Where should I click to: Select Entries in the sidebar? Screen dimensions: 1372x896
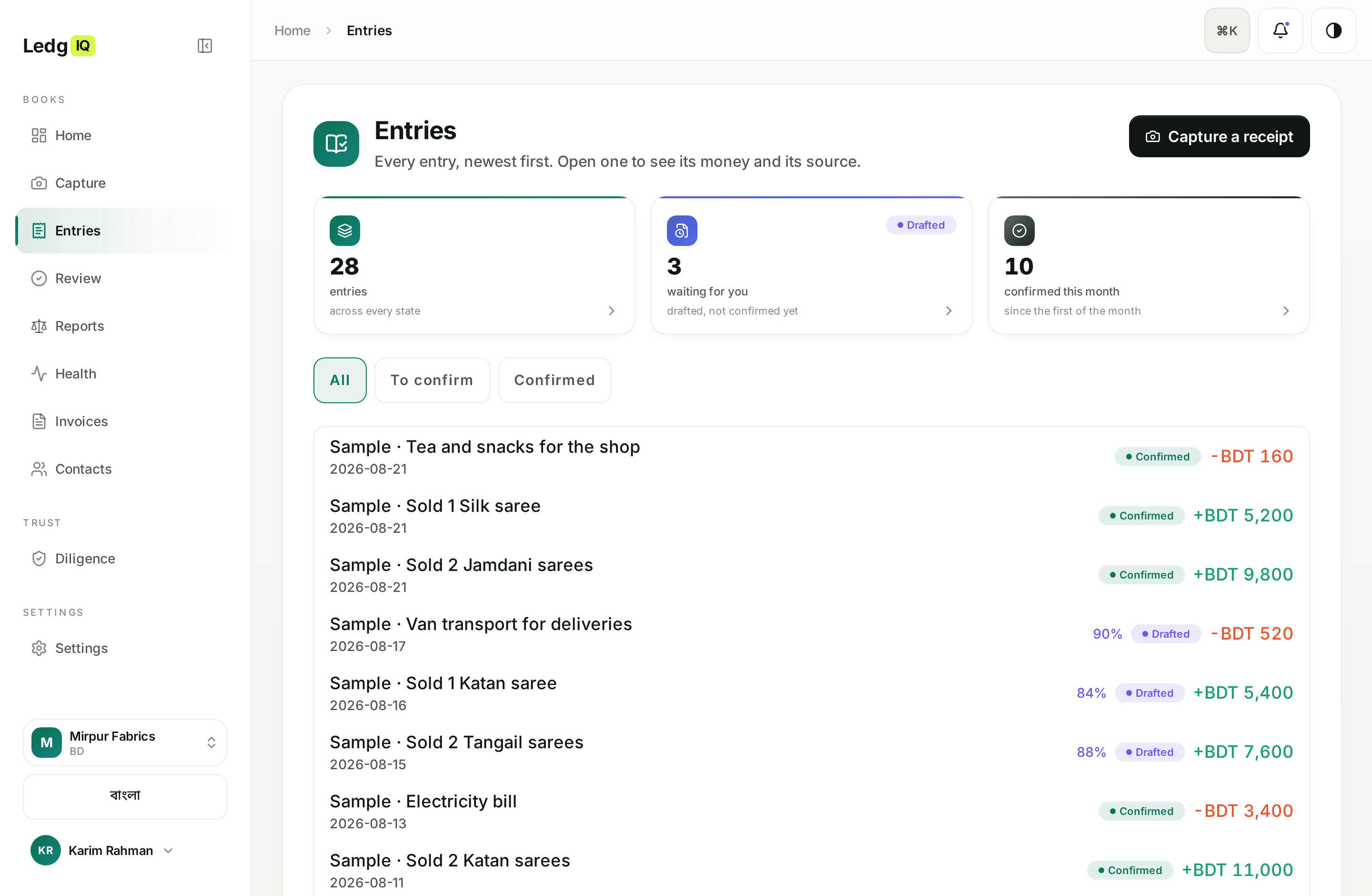(121, 231)
